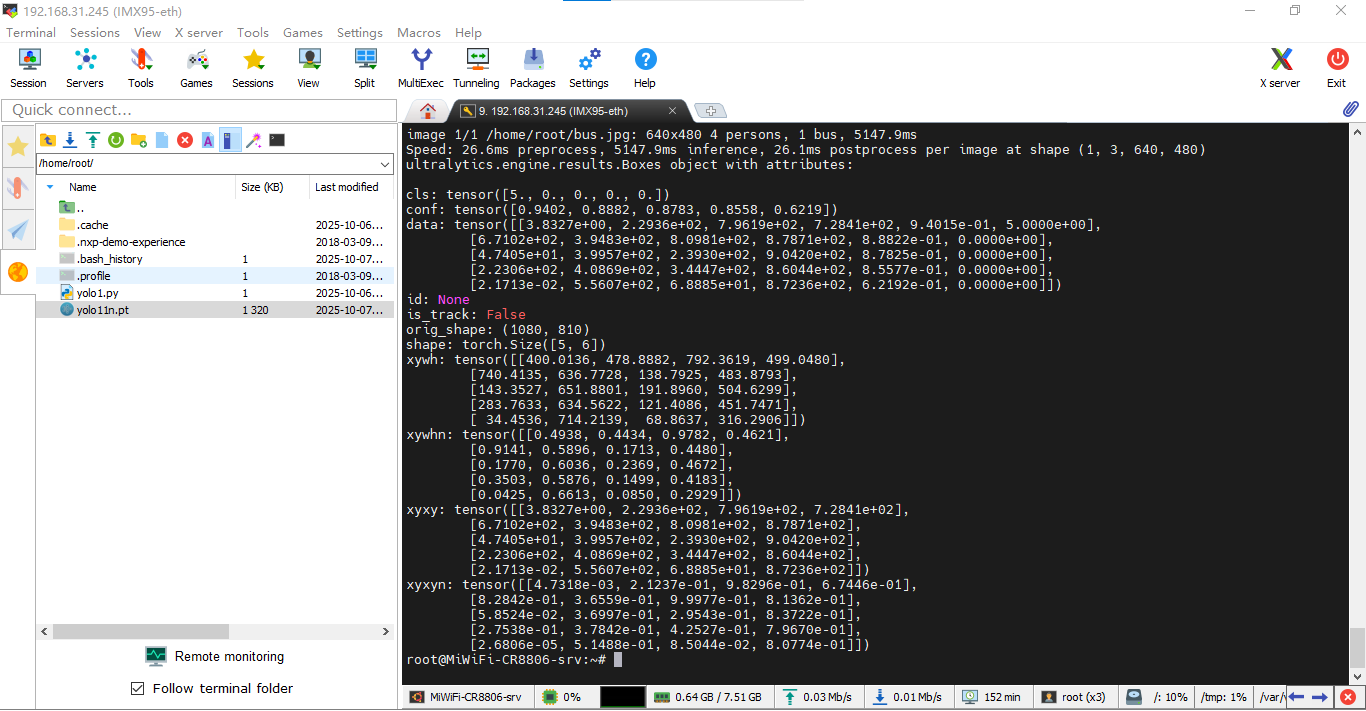Exit MobaXterm using the Exit icon
Viewport: 1366px width, 711px height.
click(x=1337, y=68)
